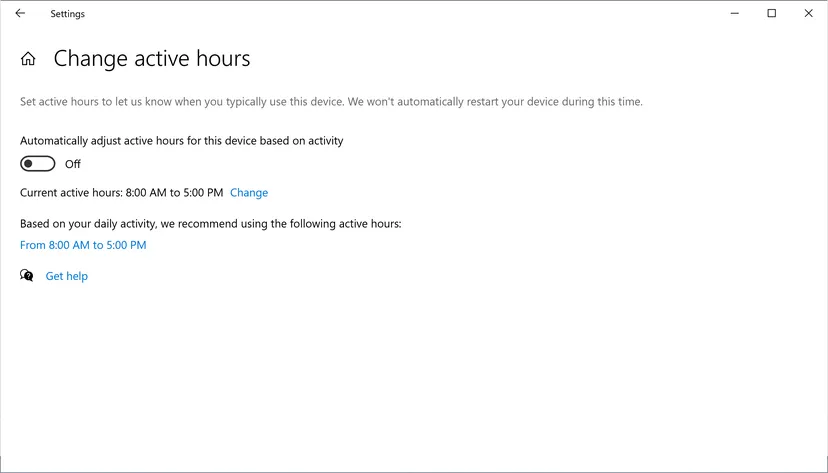Apply recommended From 8:00 AM to 5:00 PM

tap(83, 245)
